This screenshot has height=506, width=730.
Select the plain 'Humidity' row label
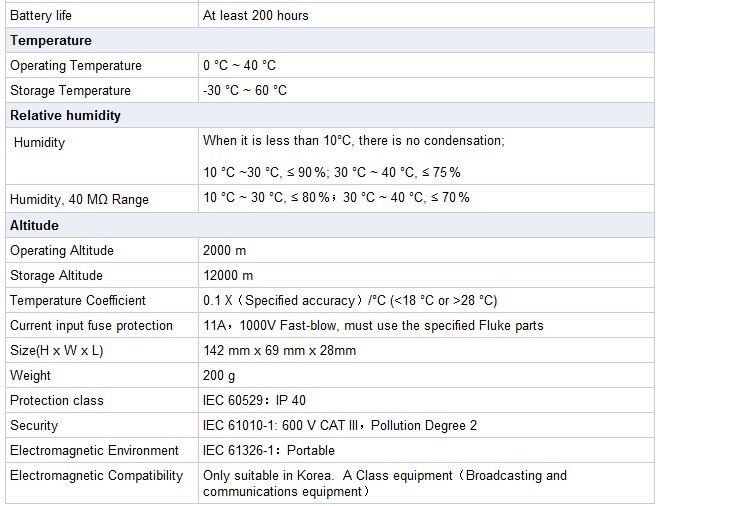(40, 142)
